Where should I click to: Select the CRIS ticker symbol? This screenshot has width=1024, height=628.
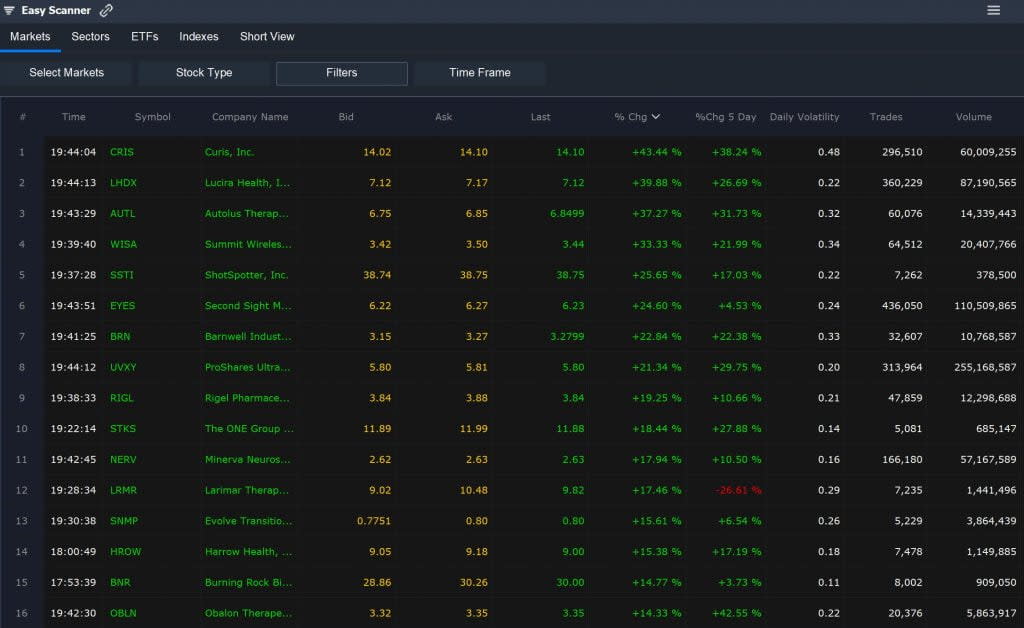coord(122,152)
